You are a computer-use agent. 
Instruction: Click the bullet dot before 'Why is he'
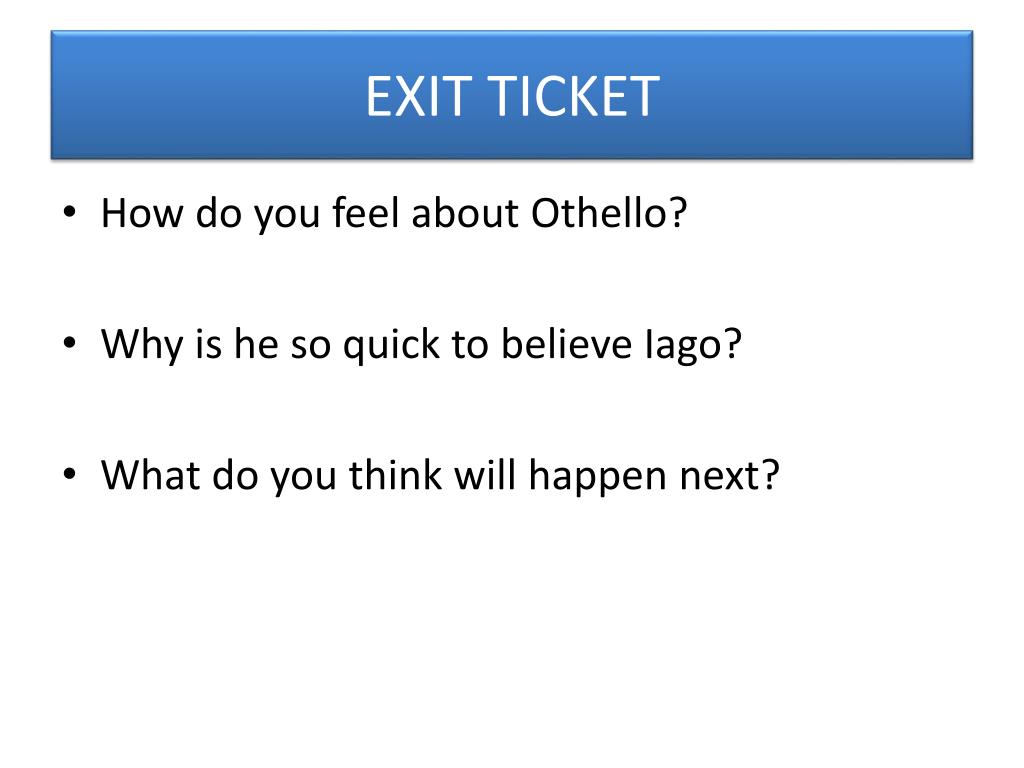click(x=70, y=343)
